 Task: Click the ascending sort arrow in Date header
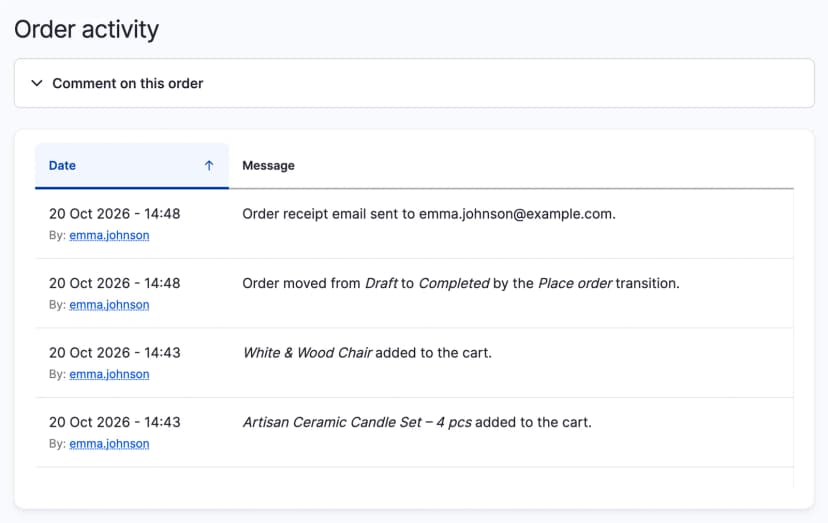point(209,165)
